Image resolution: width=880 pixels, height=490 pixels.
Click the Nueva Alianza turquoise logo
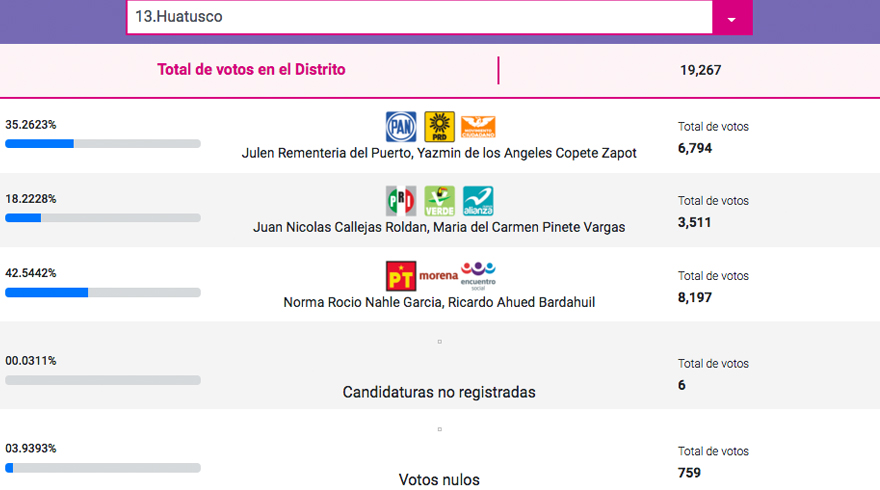478,201
